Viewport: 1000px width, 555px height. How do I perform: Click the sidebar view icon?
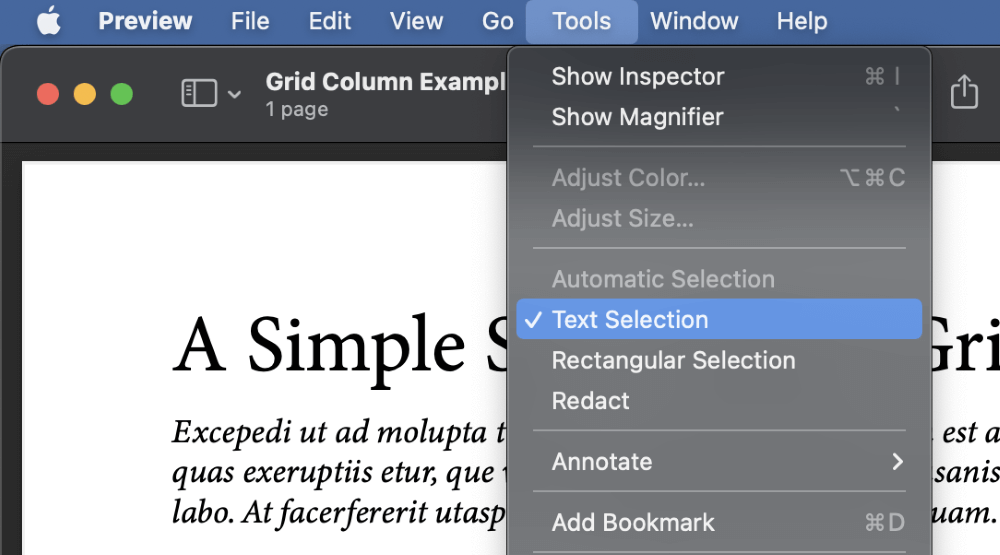199,94
